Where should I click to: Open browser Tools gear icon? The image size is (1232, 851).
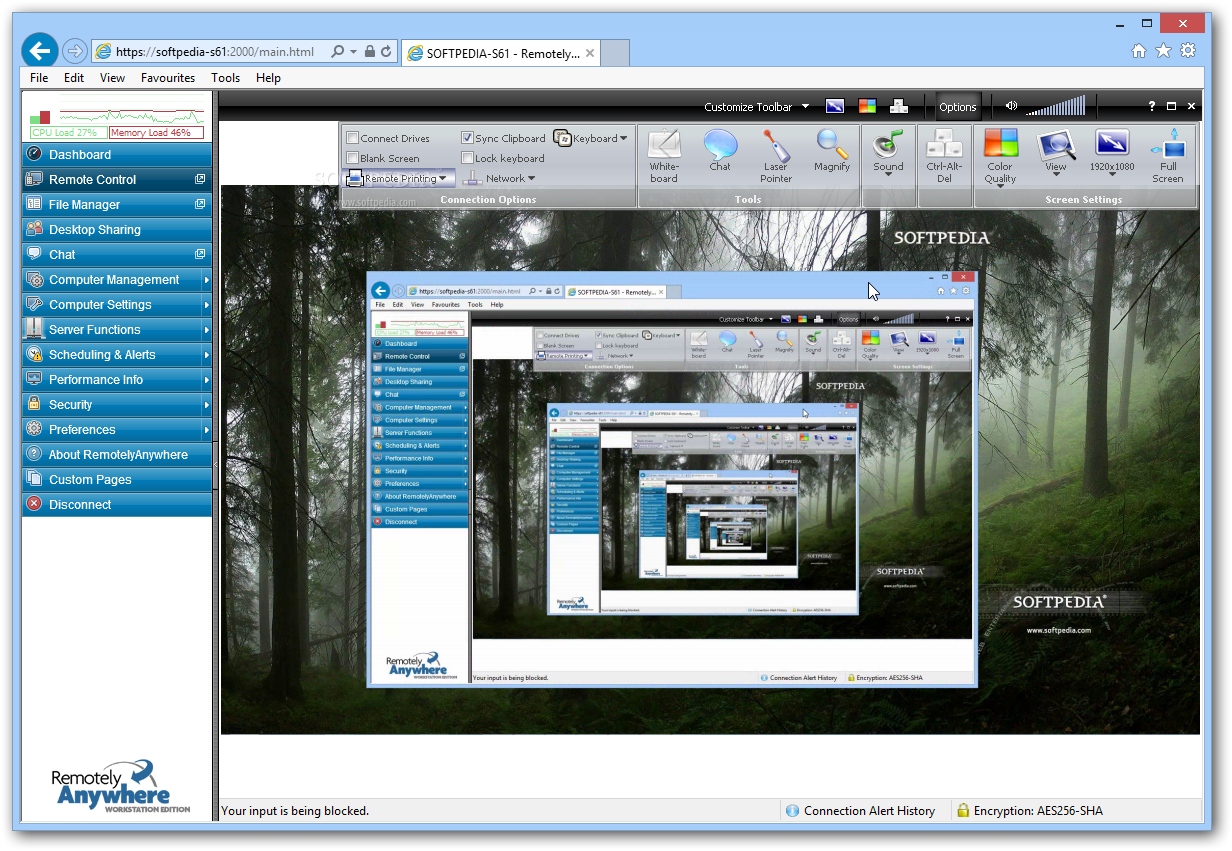pos(1188,51)
